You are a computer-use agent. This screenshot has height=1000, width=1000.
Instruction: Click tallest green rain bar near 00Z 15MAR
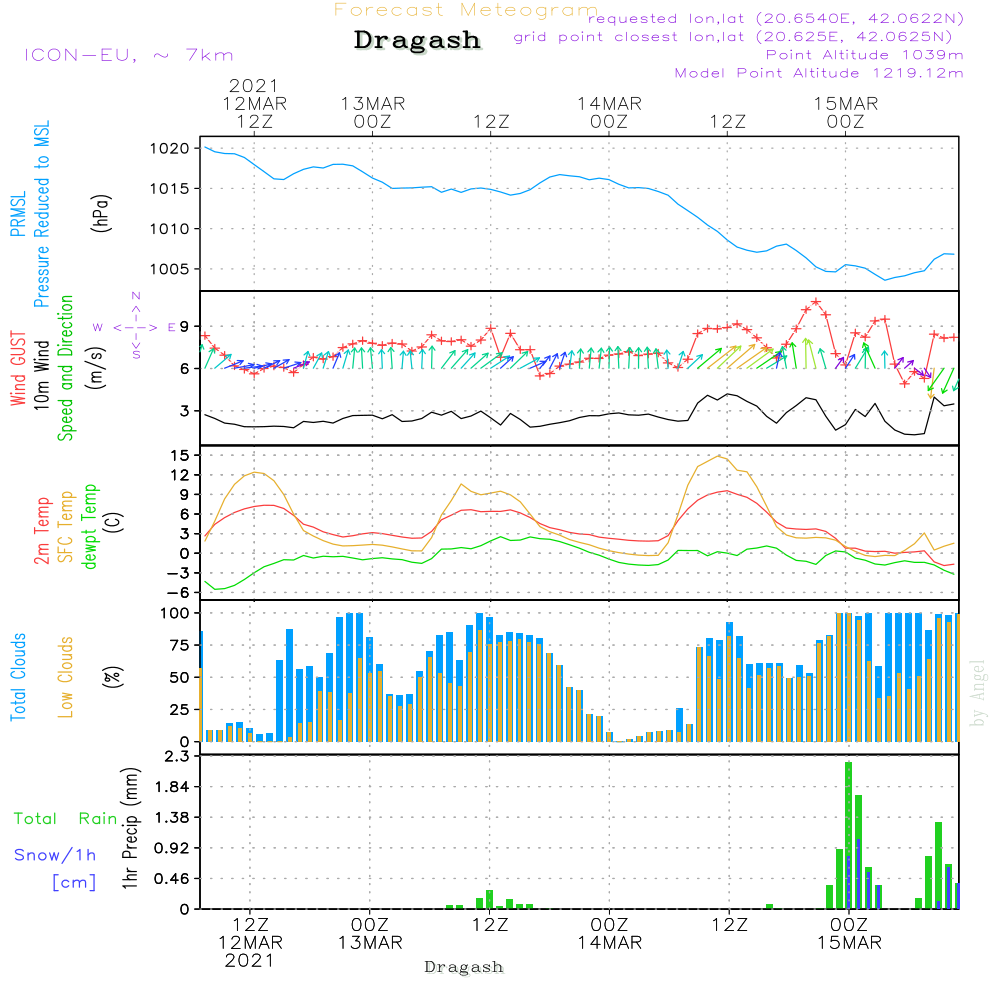[x=848, y=835]
